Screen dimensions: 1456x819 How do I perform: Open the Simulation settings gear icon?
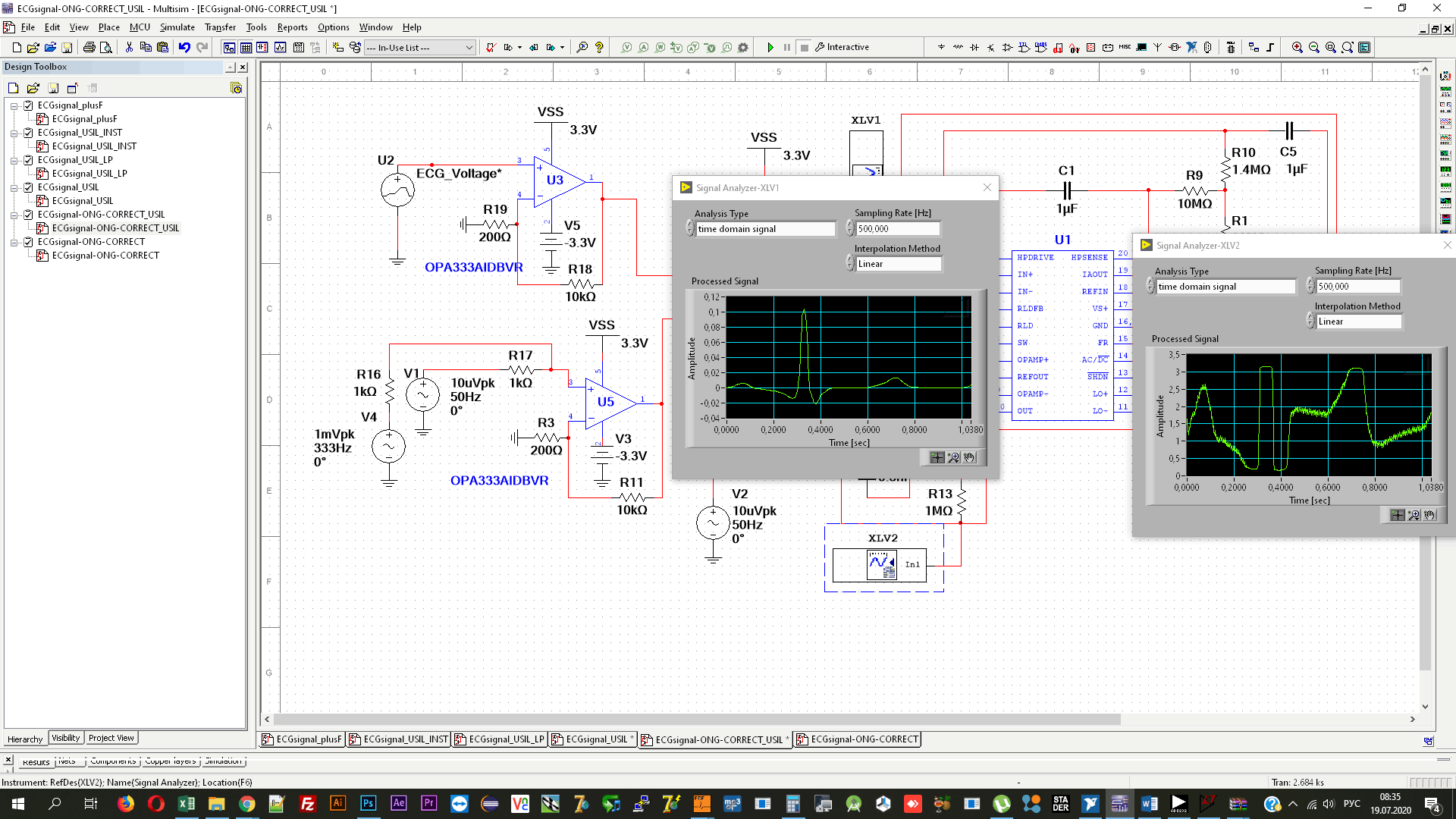coord(743,47)
